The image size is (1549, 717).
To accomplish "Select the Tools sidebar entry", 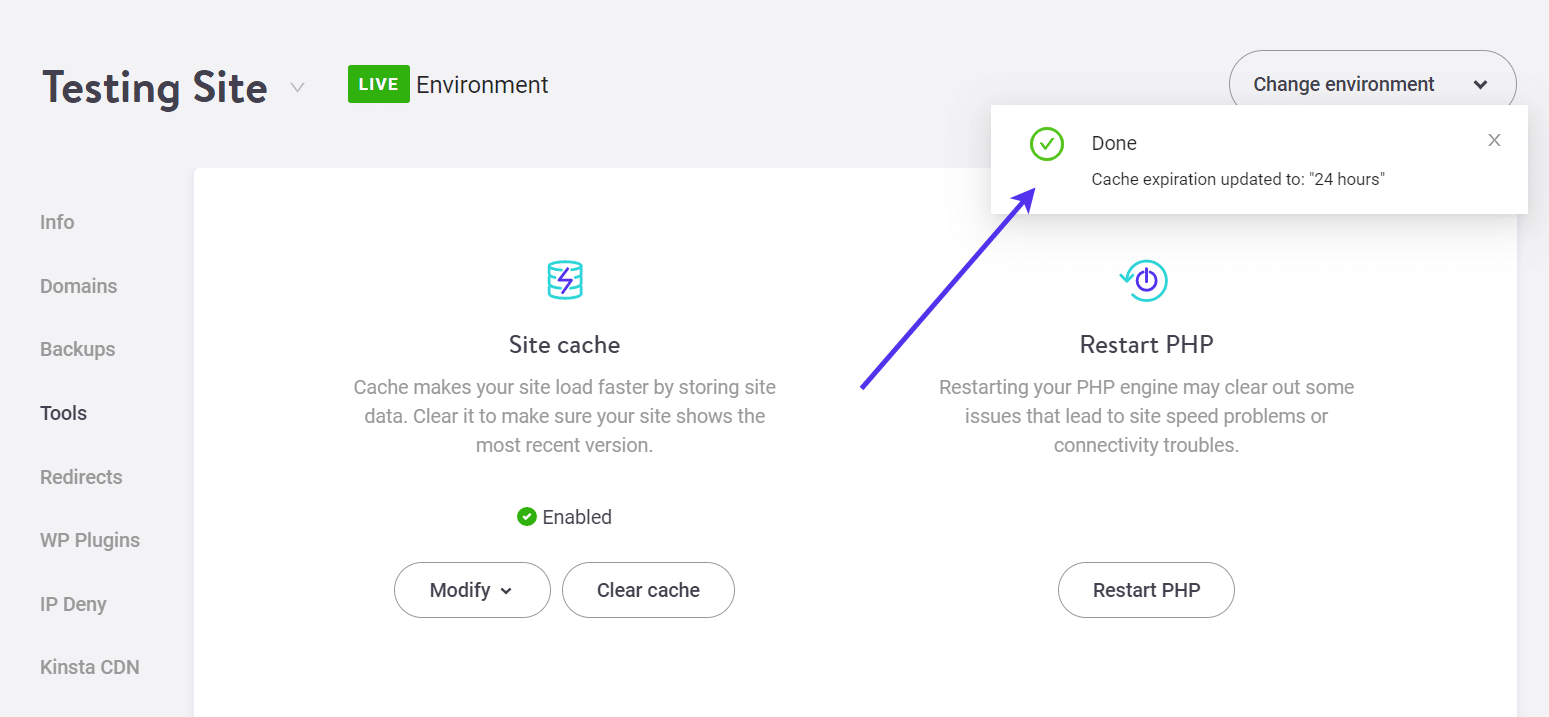I will tap(63, 412).
